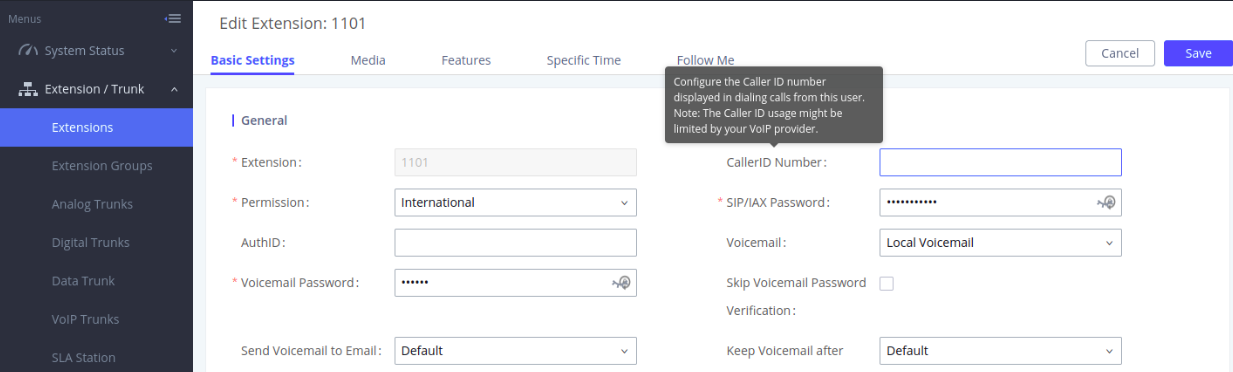The image size is (1233, 372).
Task: Click the Cancel button
Action: tap(1120, 53)
